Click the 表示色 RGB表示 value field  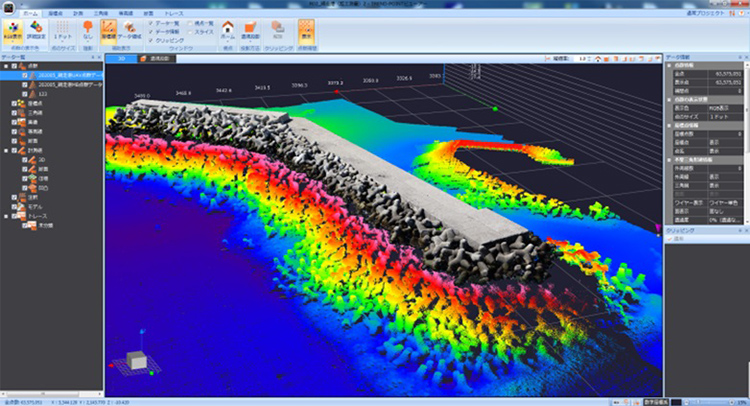(725, 109)
